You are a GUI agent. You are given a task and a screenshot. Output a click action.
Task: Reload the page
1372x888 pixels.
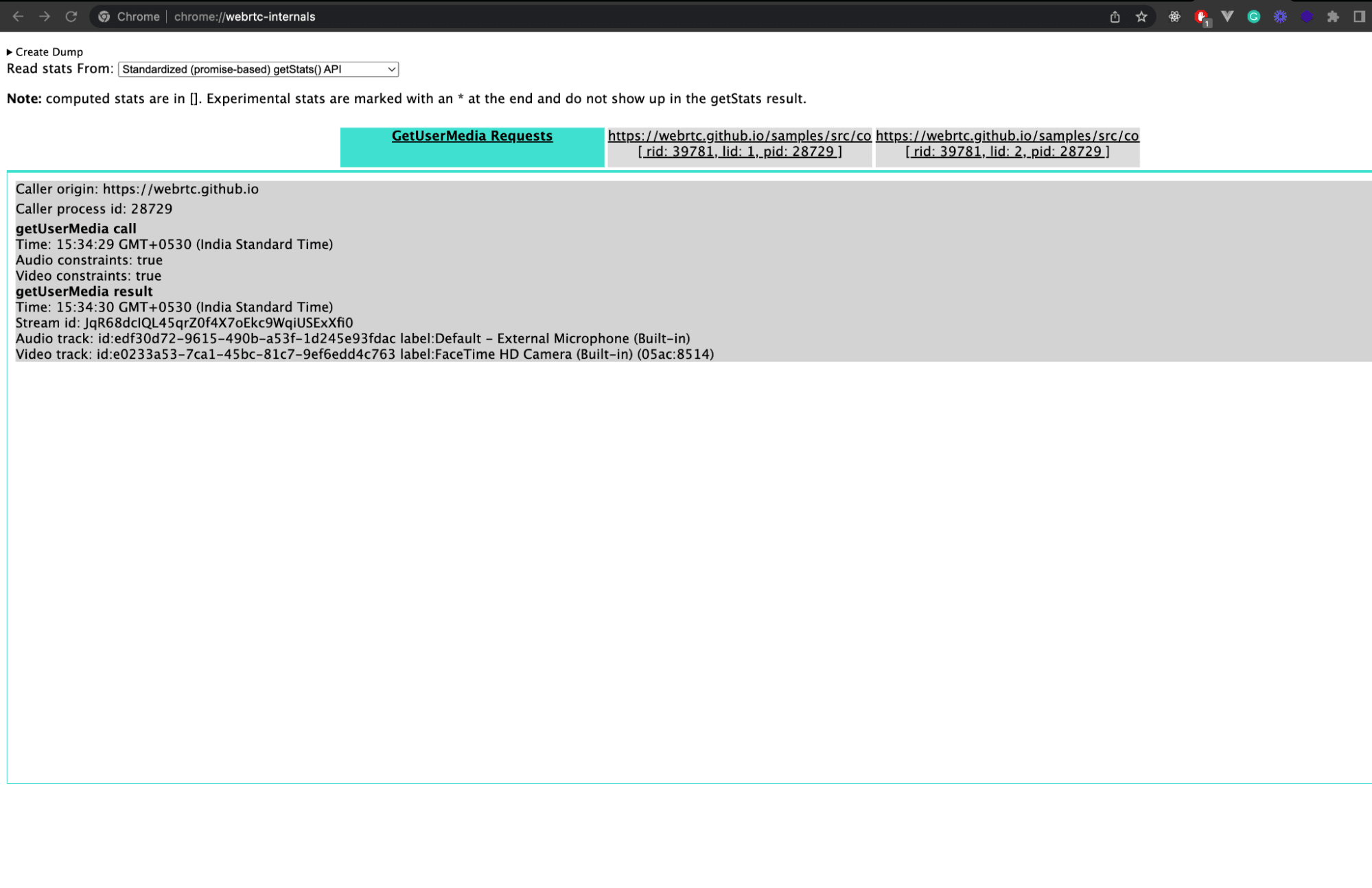point(71,16)
